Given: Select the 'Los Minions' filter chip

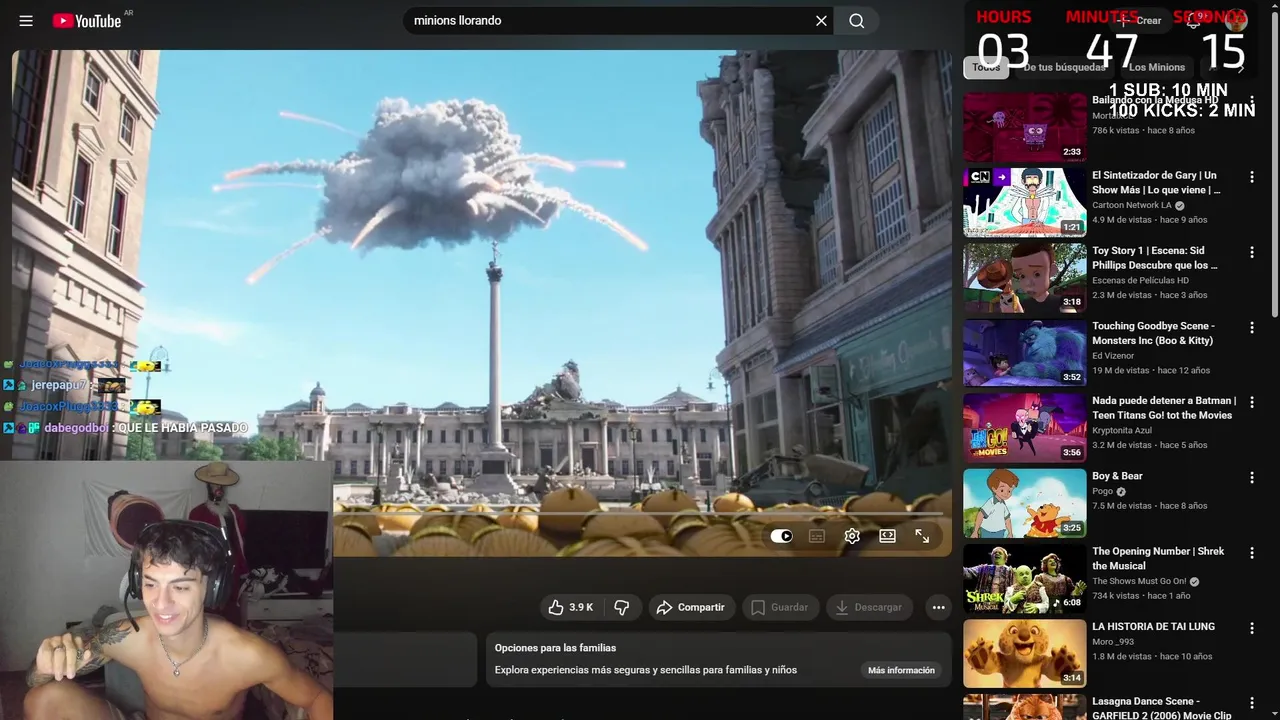Looking at the screenshot, I should [1157, 67].
